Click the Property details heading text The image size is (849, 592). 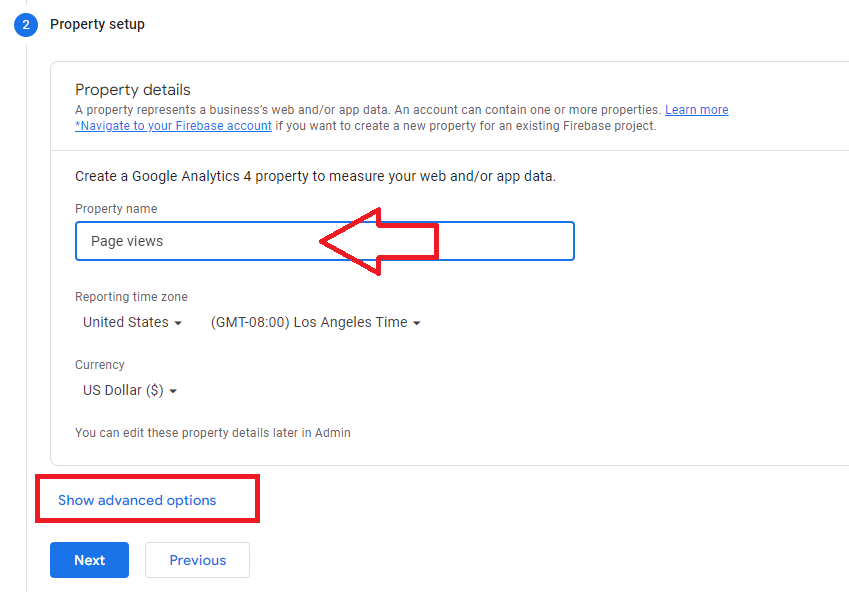point(133,89)
